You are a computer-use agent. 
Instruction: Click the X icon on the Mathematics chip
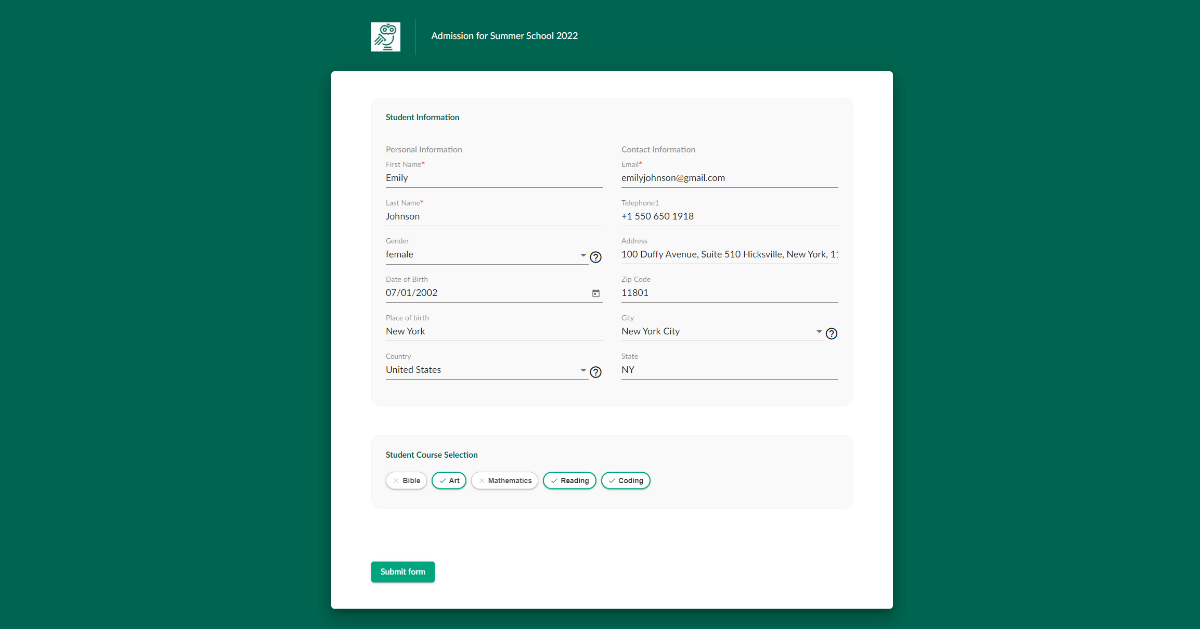coord(481,480)
